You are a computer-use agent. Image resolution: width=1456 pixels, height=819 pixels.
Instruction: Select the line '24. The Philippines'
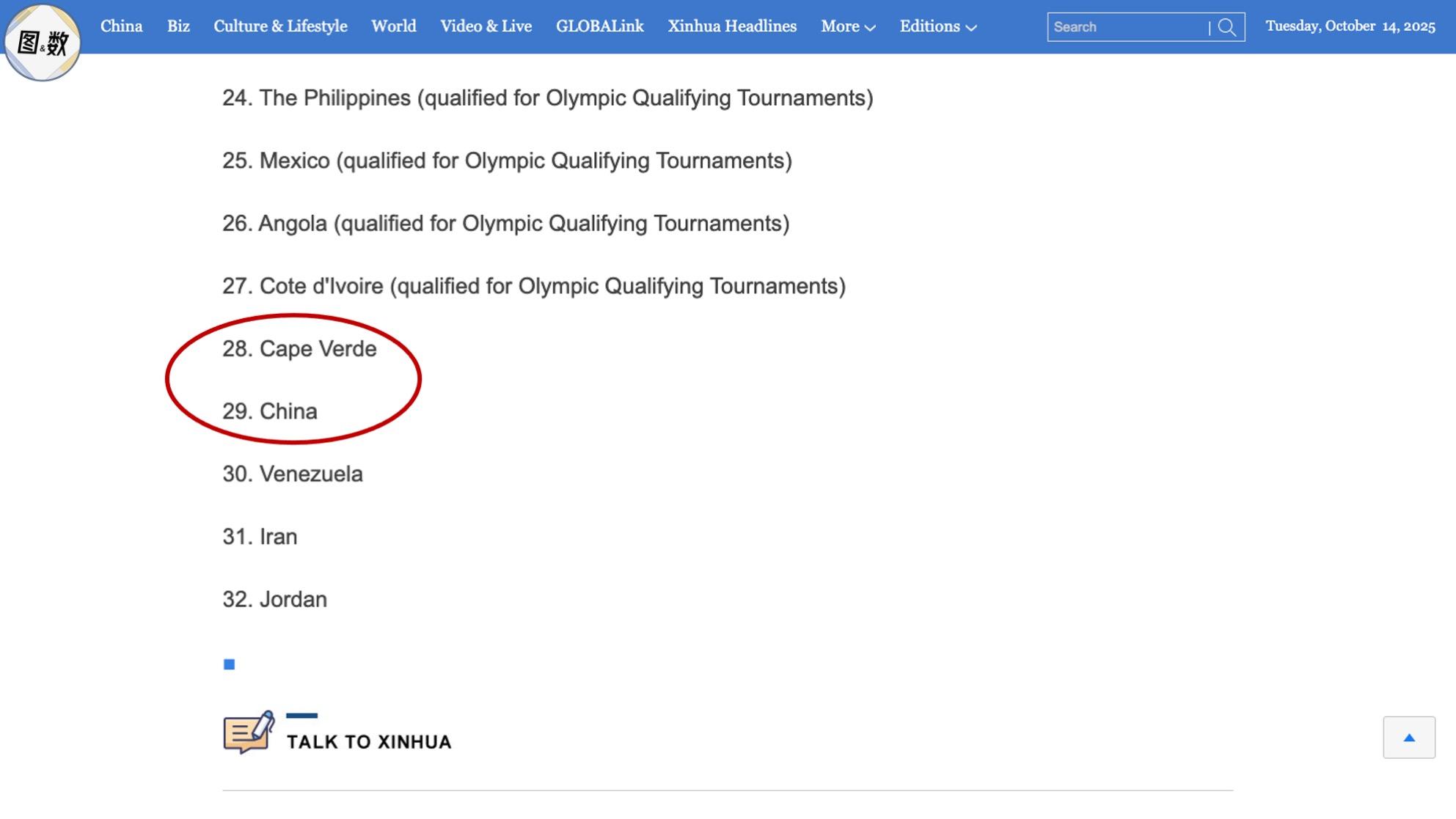point(548,98)
